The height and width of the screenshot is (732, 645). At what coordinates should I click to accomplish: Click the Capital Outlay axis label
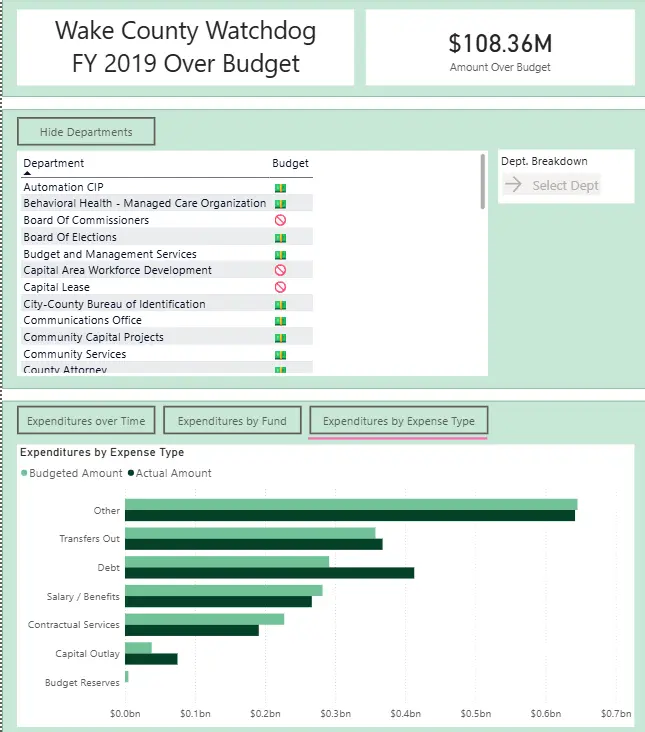(x=87, y=654)
